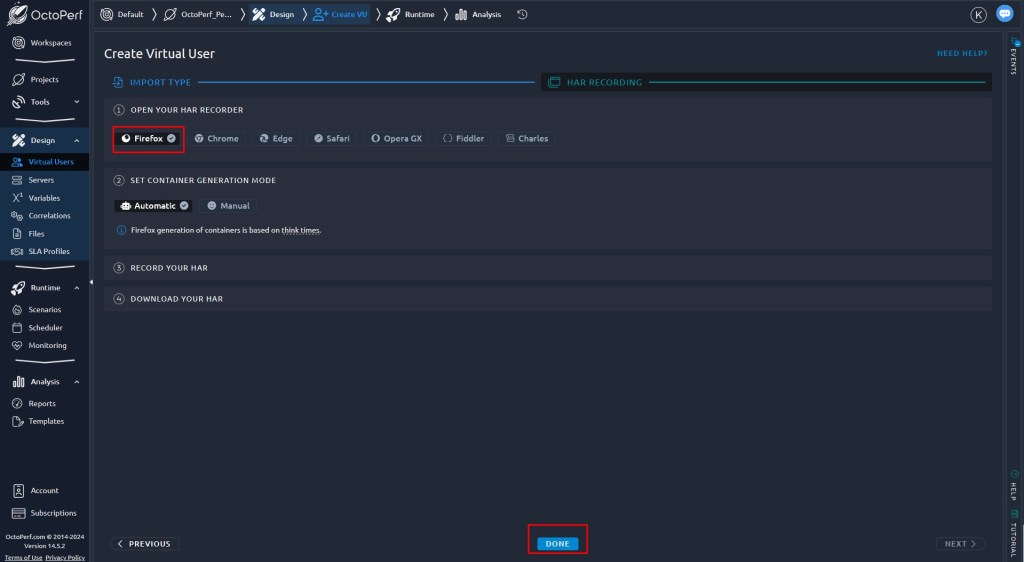The height and width of the screenshot is (562, 1024).
Task: Open Runtime in the breadcrumb bar
Action: click(411, 14)
